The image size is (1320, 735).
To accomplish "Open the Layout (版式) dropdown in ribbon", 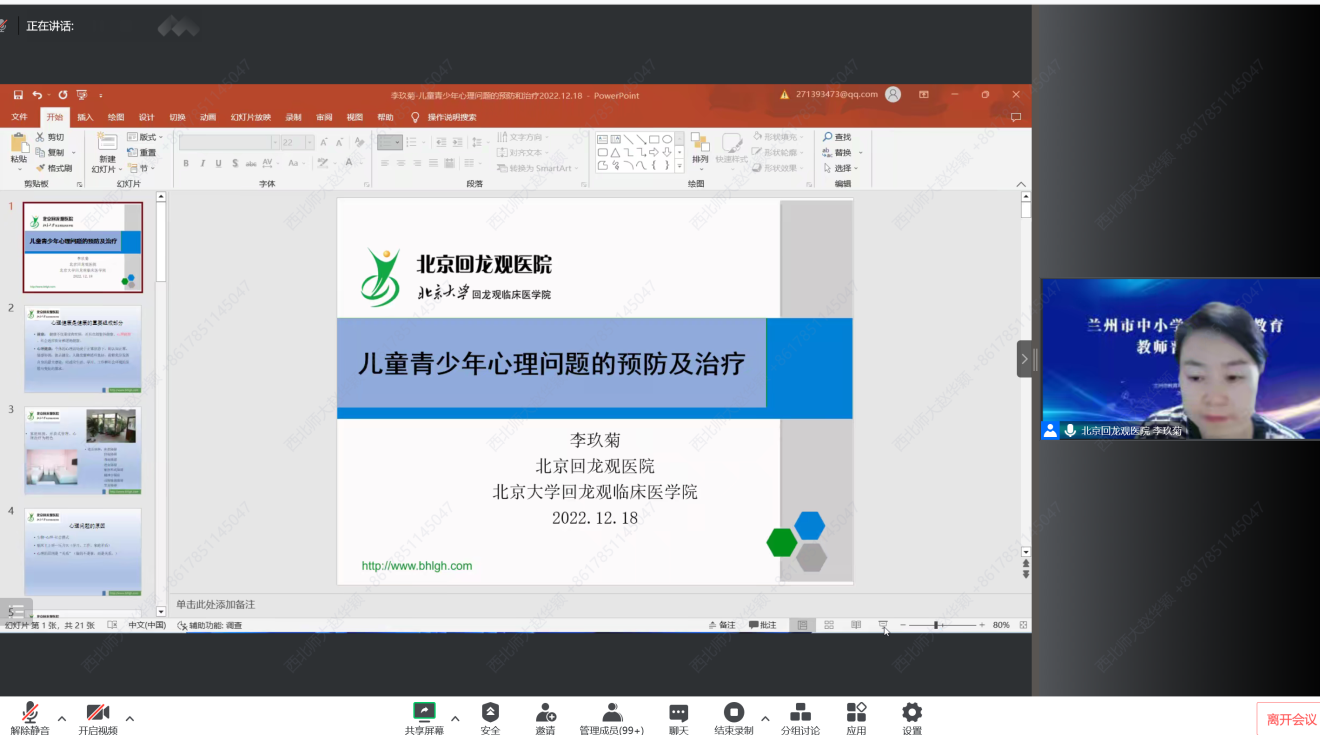I will click(x=146, y=137).
